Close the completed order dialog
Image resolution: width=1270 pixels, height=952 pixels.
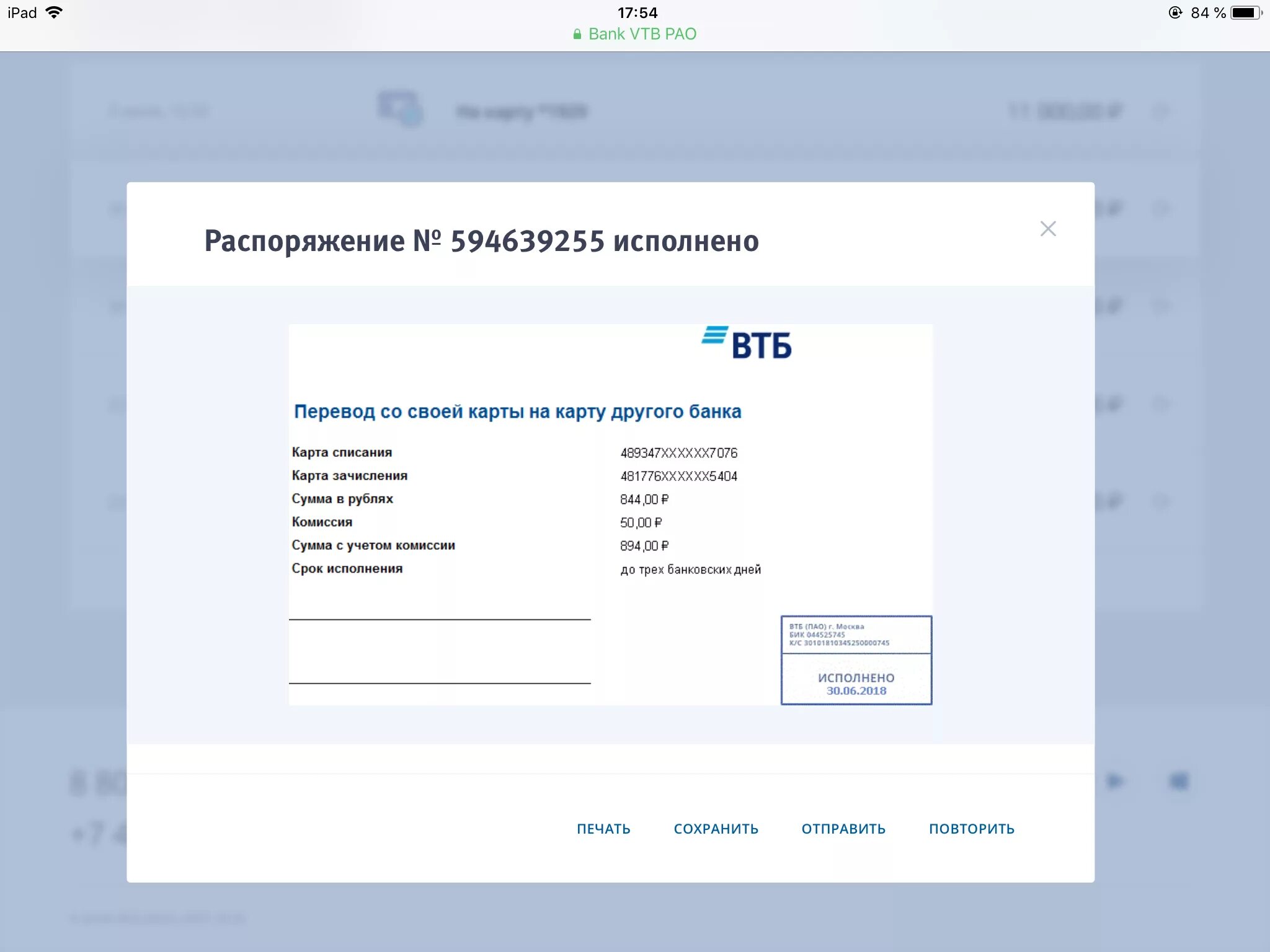pos(1048,229)
